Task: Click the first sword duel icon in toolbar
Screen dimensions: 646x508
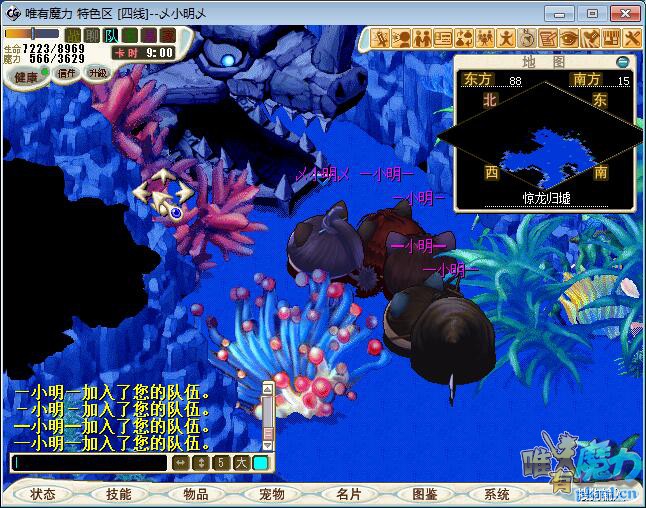Action: (x=380, y=39)
